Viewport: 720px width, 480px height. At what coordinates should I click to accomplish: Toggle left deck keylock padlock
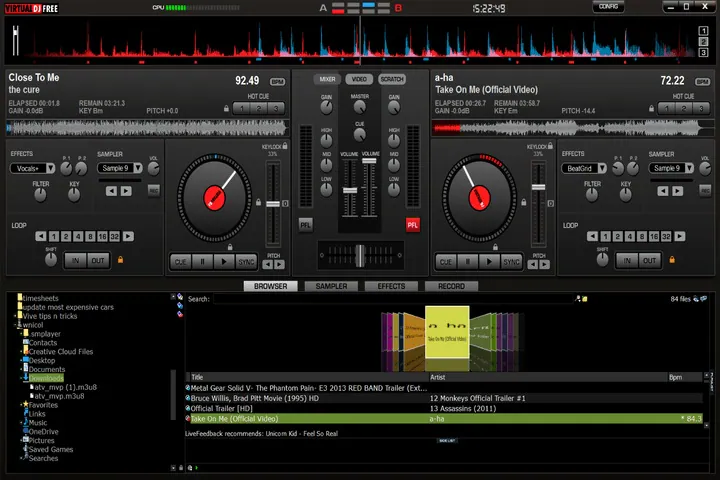click(285, 146)
